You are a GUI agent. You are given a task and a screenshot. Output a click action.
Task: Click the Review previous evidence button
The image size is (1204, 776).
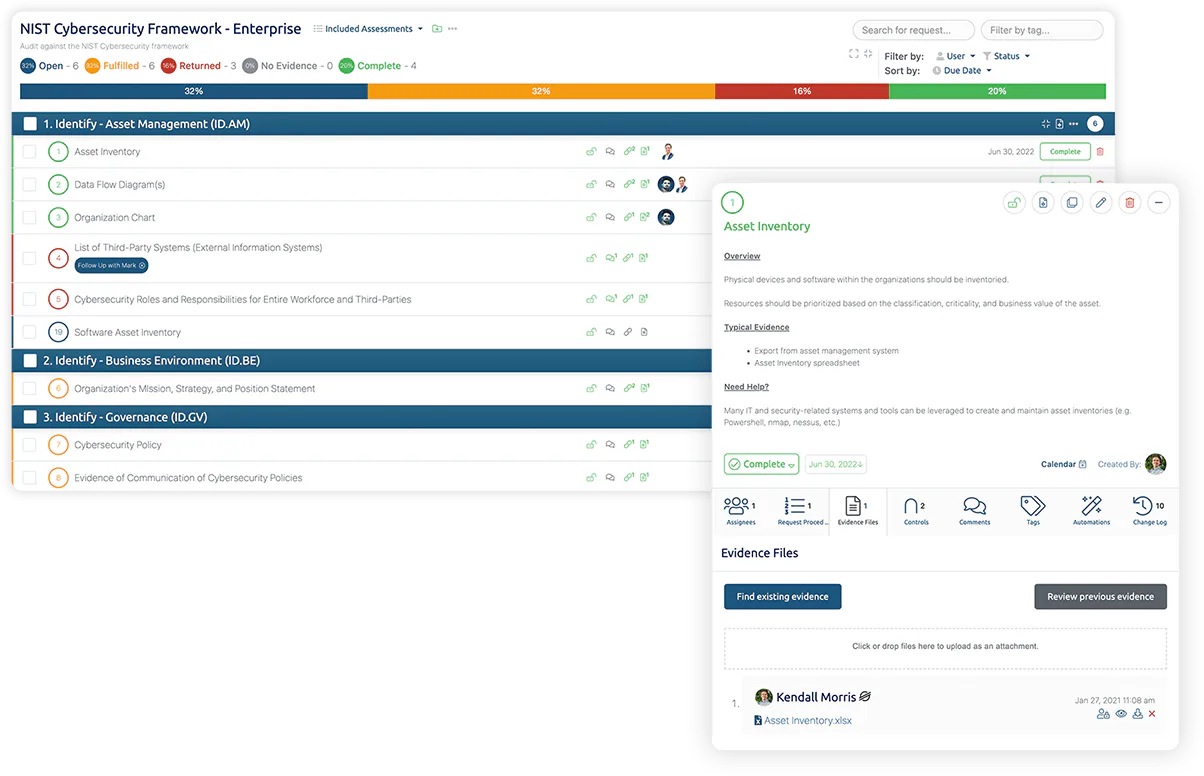[x=1100, y=597]
